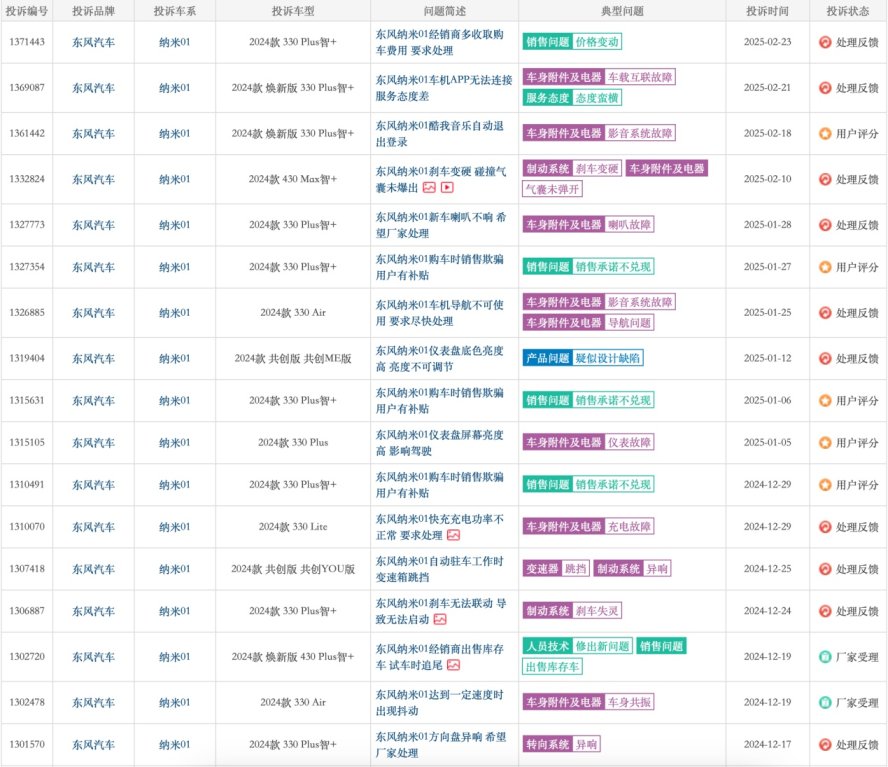Screen dimensions: 888x767
Task: Click the green accepted icon in row 1302478
Action: pos(825,702)
